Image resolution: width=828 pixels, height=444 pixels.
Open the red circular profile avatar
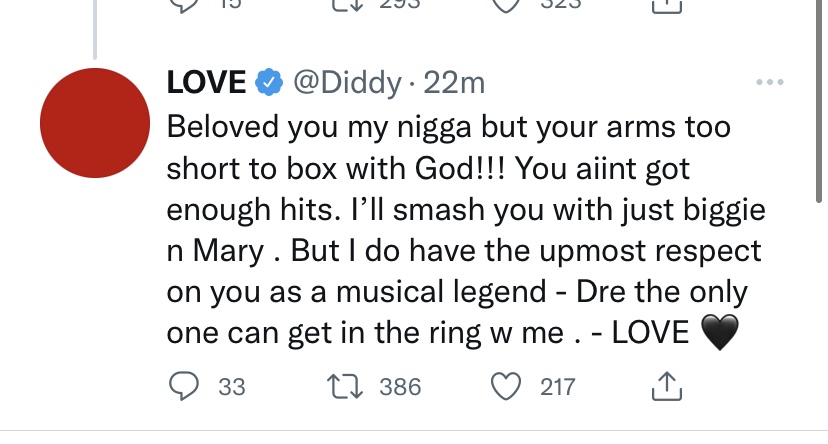pyautogui.click(x=95, y=123)
